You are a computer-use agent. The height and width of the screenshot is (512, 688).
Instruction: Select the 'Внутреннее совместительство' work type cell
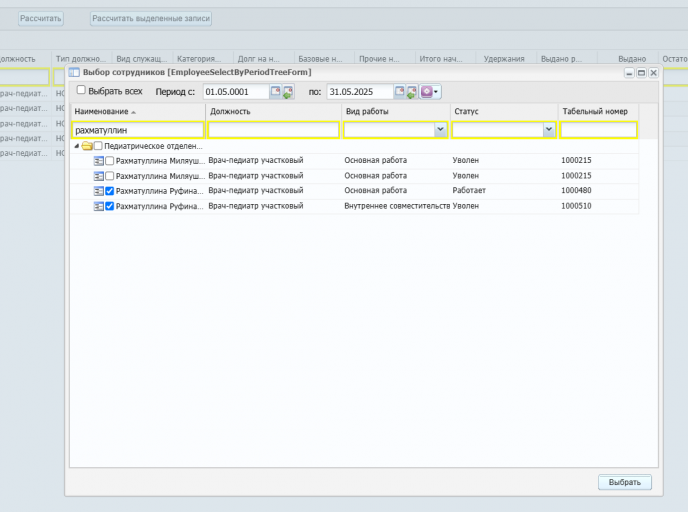[x=396, y=206]
